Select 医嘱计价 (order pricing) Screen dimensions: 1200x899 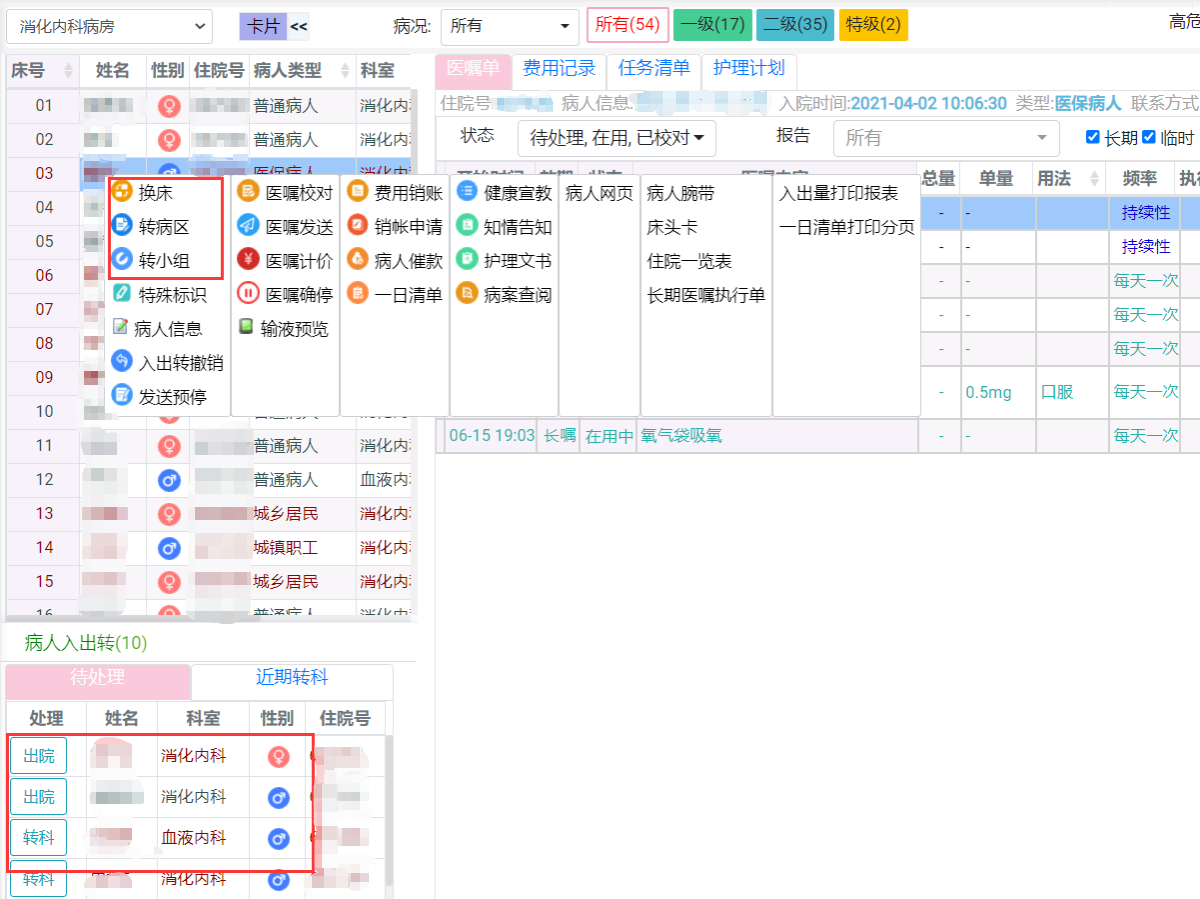(x=291, y=261)
